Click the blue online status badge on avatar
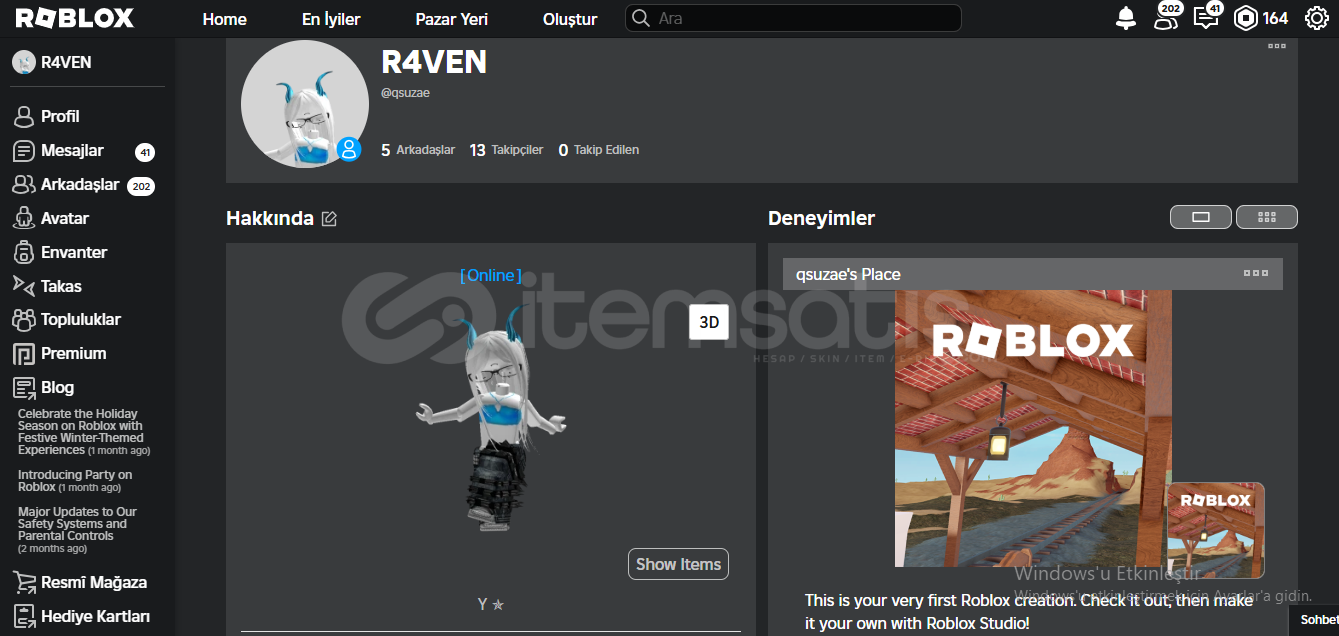 [x=349, y=149]
